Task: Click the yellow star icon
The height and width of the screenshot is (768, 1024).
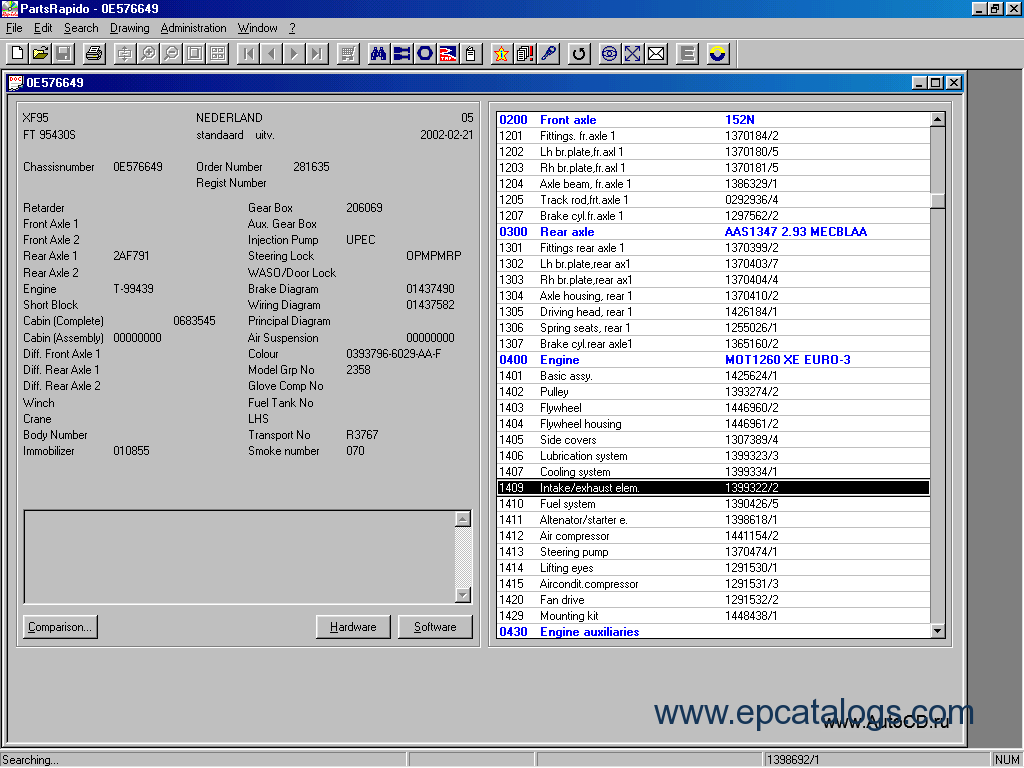Action: (501, 54)
